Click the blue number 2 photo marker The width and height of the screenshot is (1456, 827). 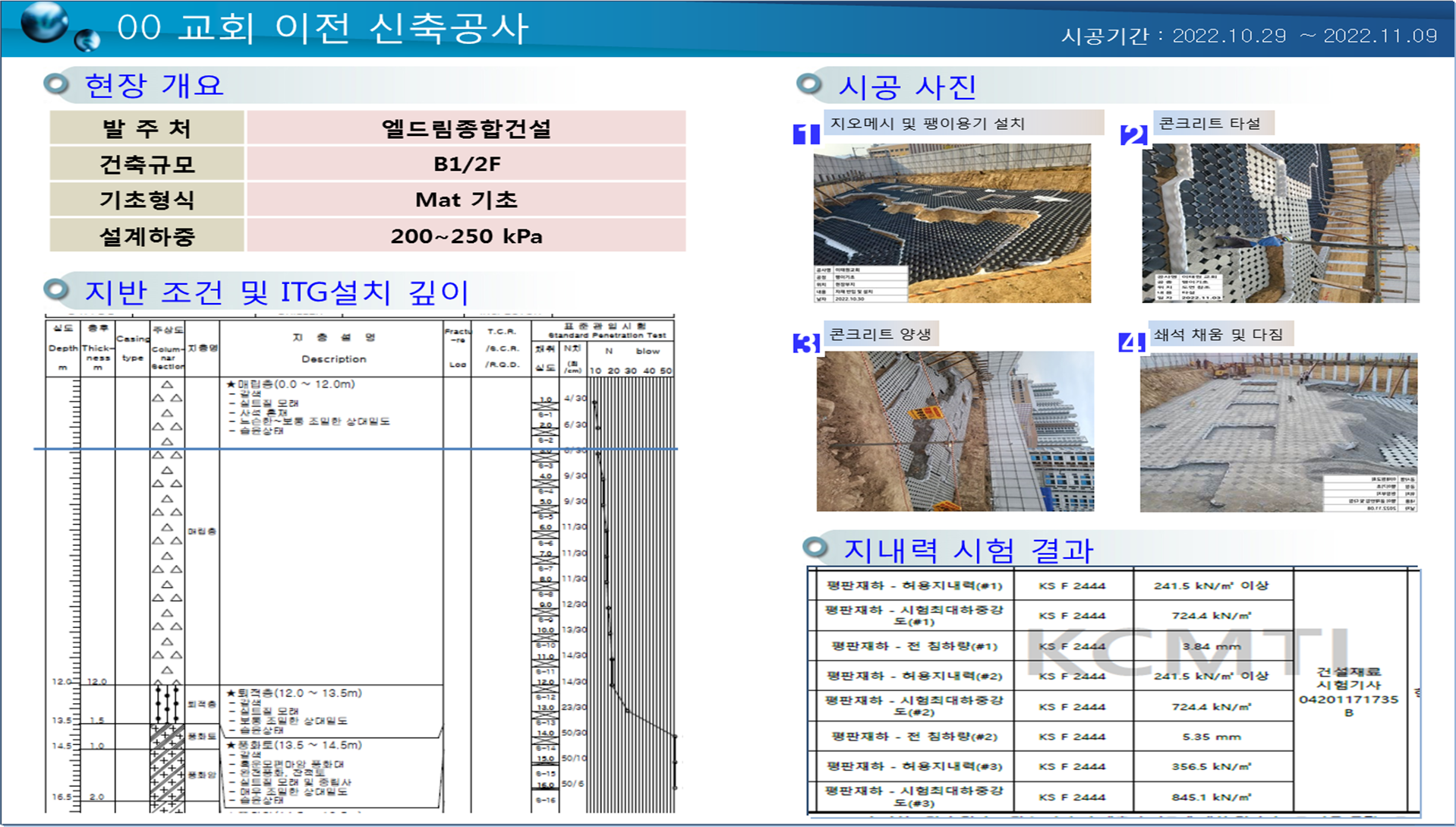click(x=1134, y=134)
